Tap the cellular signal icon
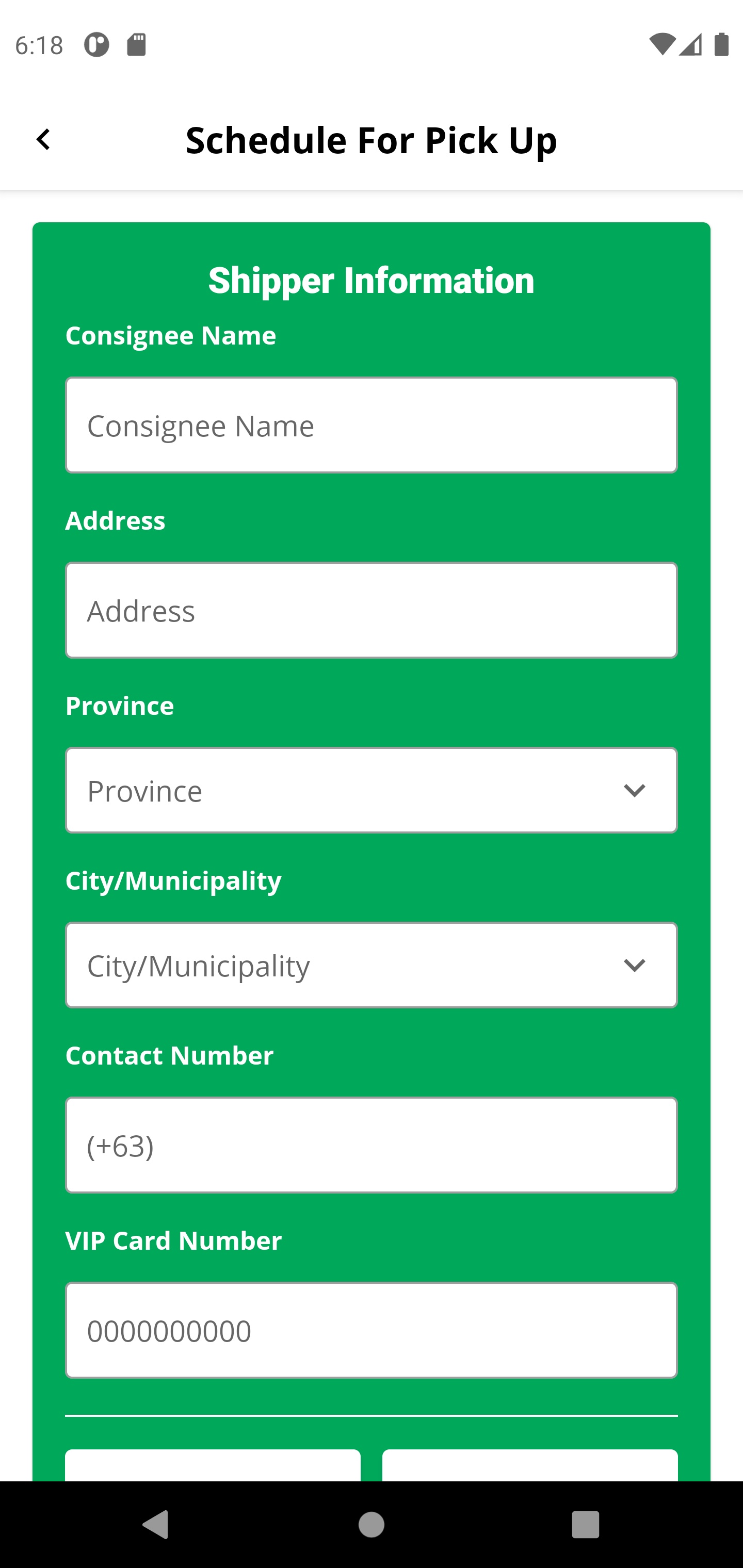Screen dimensions: 743x1568 pyautogui.click(x=690, y=44)
